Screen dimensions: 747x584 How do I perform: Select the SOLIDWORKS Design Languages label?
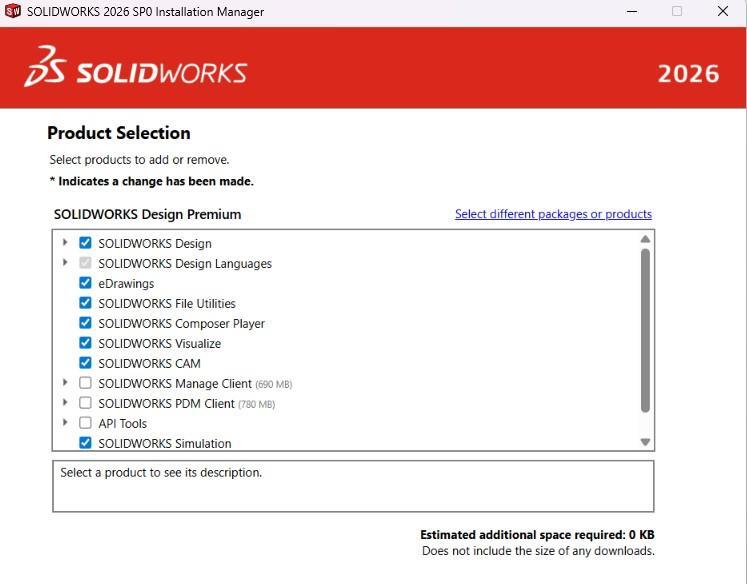pyautogui.click(x=185, y=264)
